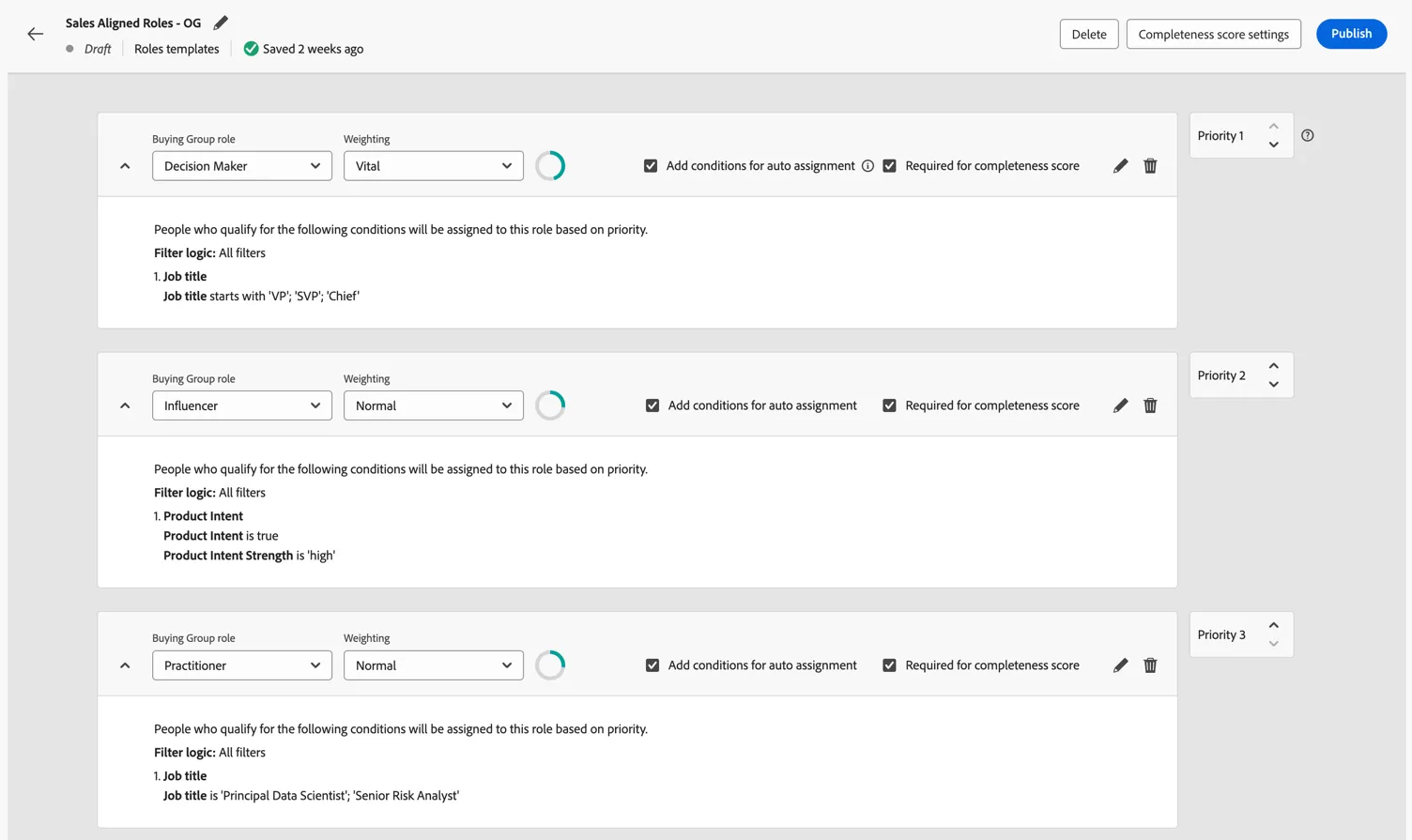Open the Vital weighting dropdown
The width and height of the screenshot is (1412, 840).
pyautogui.click(x=434, y=166)
